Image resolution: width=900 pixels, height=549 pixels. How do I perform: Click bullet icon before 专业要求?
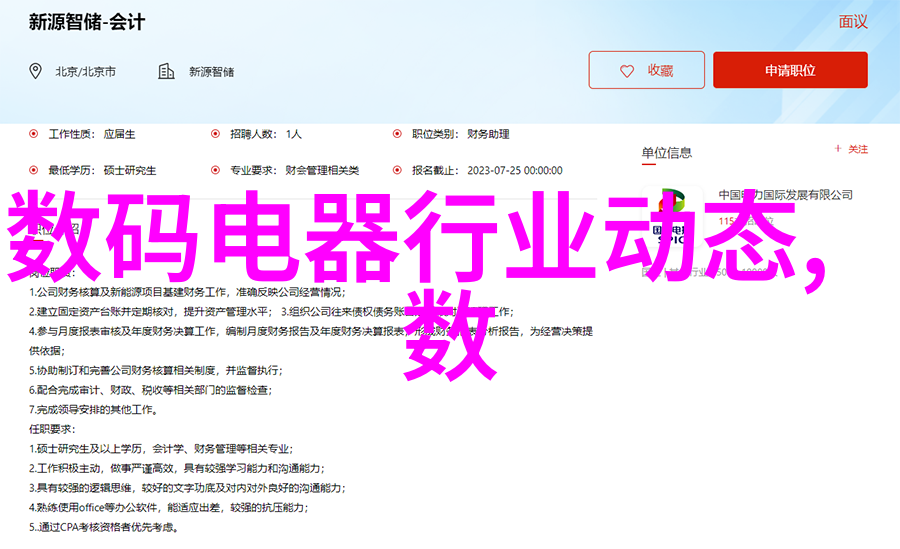click(215, 170)
